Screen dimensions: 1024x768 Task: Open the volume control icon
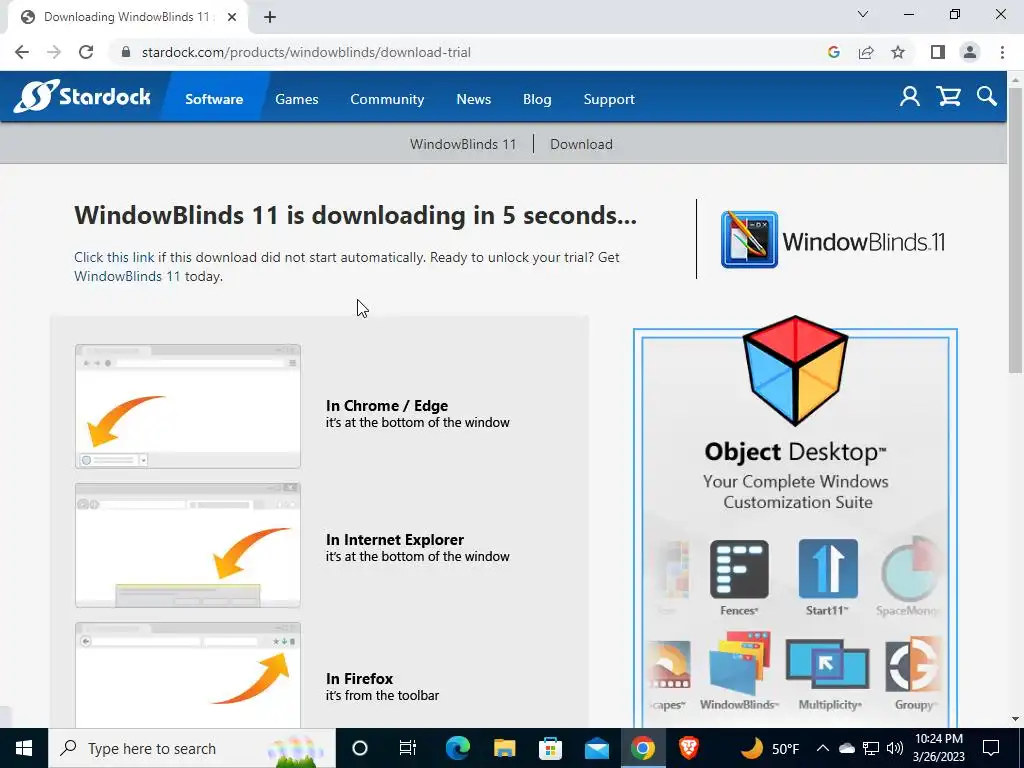[895, 748]
